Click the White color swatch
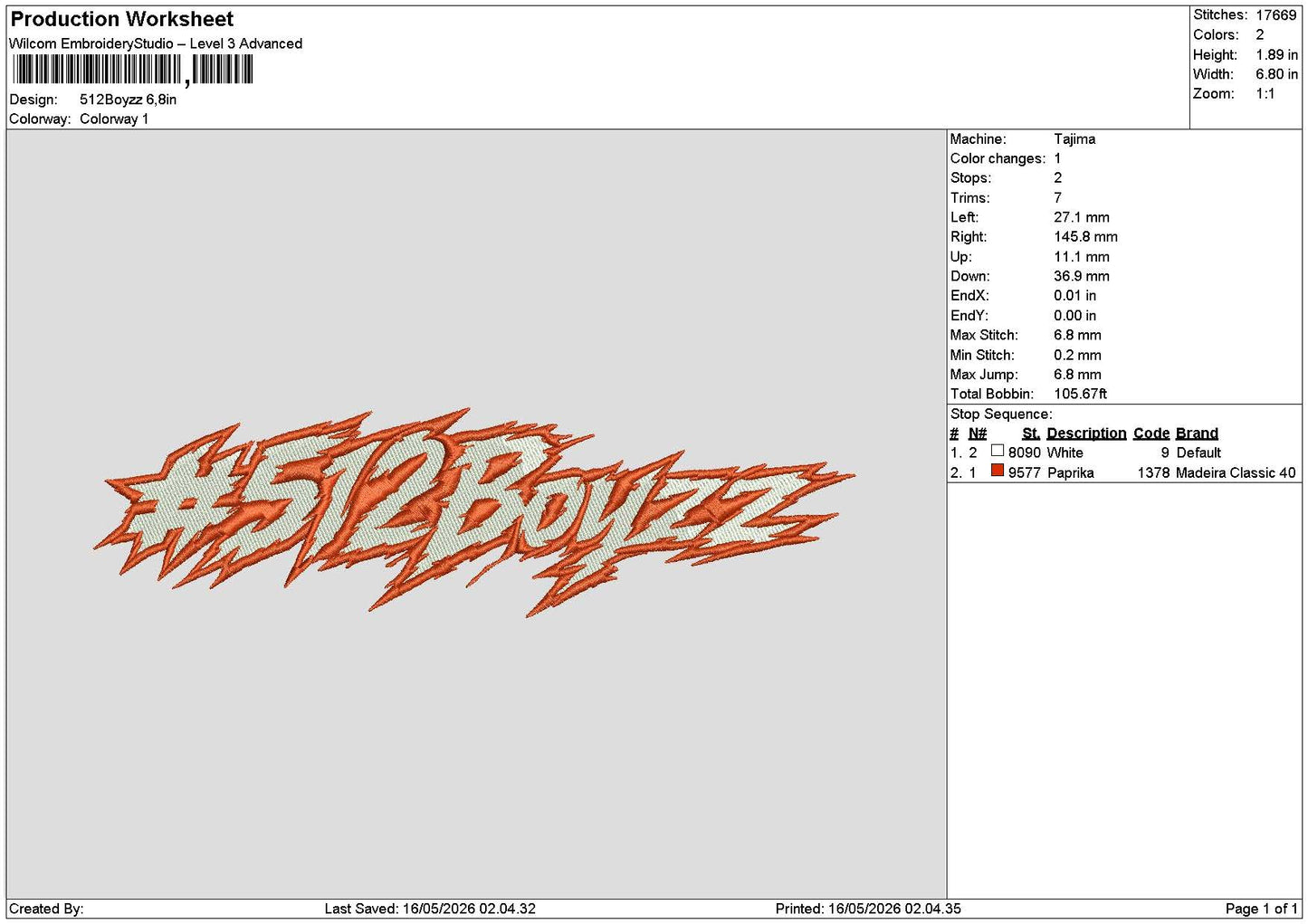This screenshot has width=1308, height=924. [x=998, y=451]
